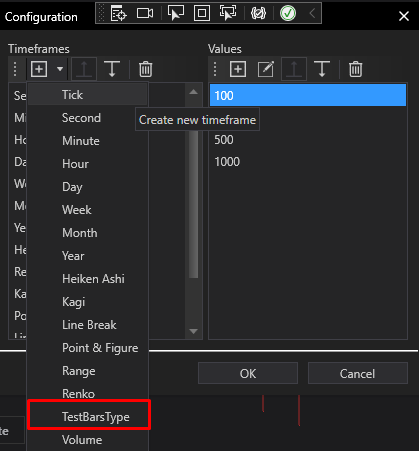Click the Timeframes list scroll up arrow
This screenshot has width=419, height=451.
(193, 92)
